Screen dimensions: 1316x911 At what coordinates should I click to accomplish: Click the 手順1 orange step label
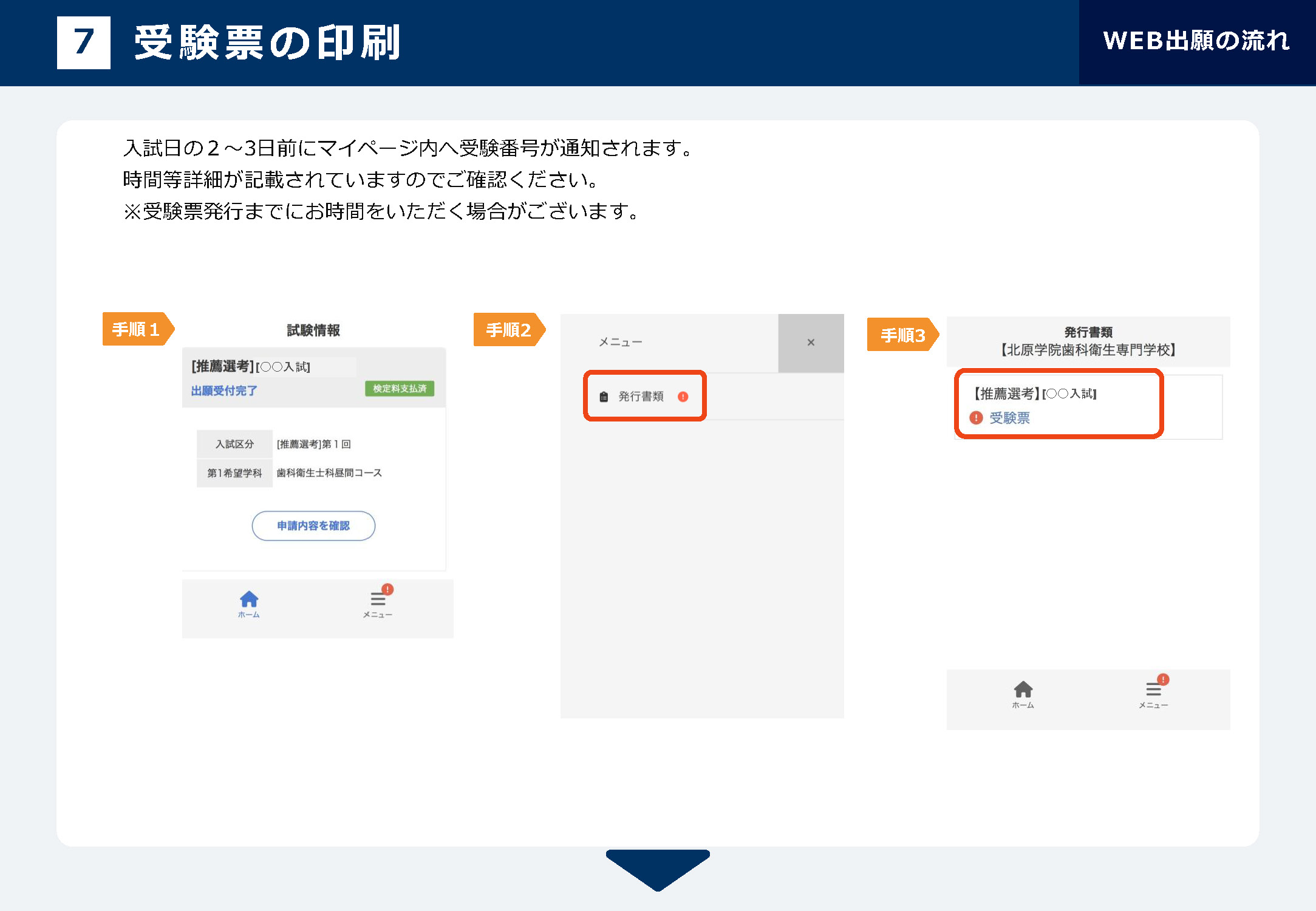[x=137, y=329]
